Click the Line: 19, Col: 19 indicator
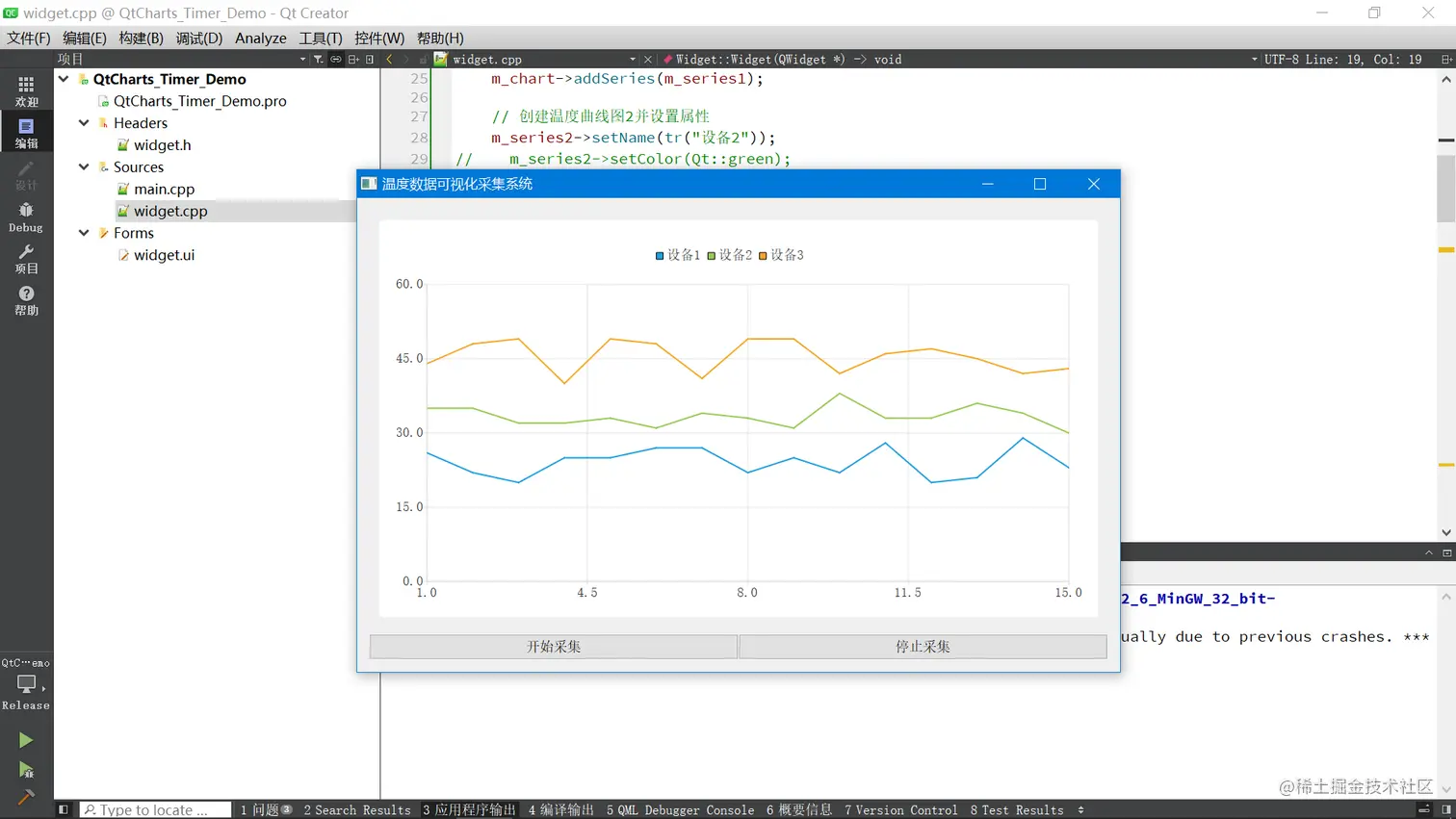The height and width of the screenshot is (819, 1456). click(x=1364, y=59)
